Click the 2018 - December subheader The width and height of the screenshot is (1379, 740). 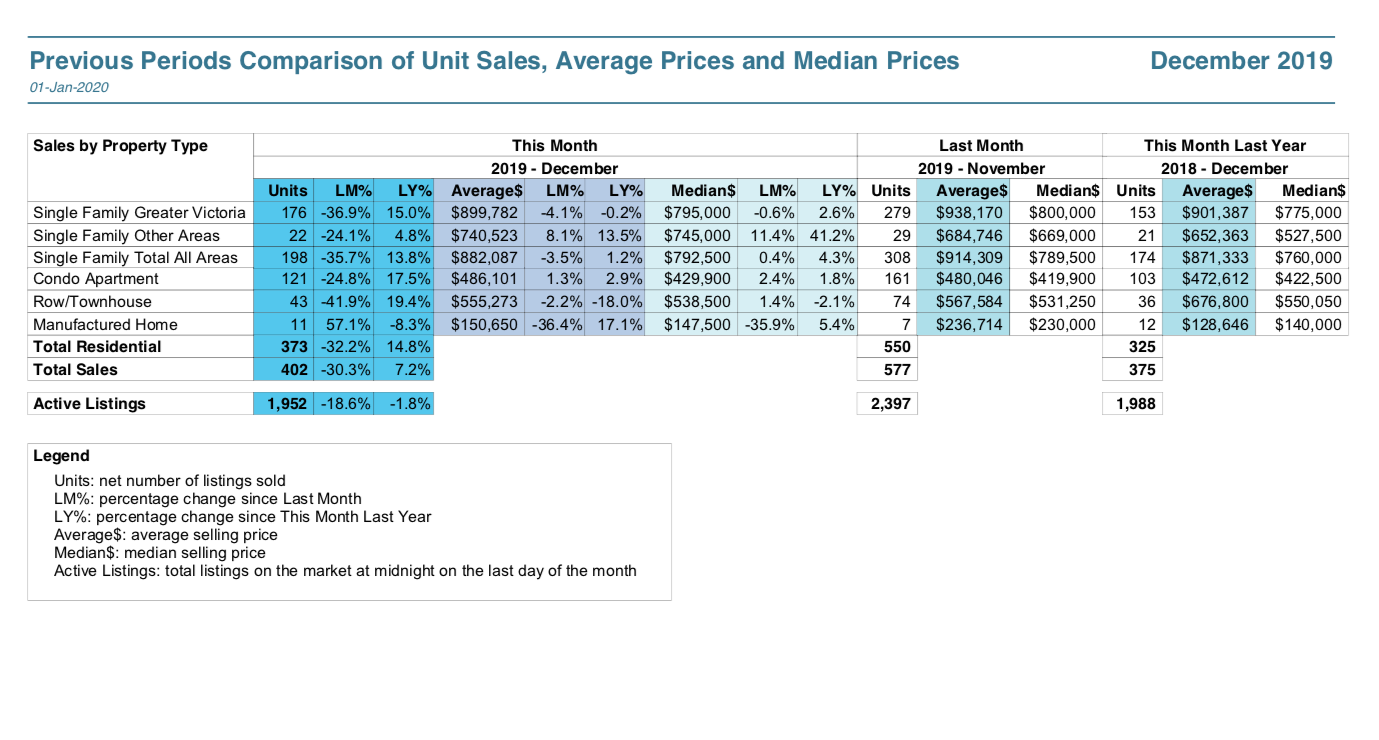pos(1224,169)
